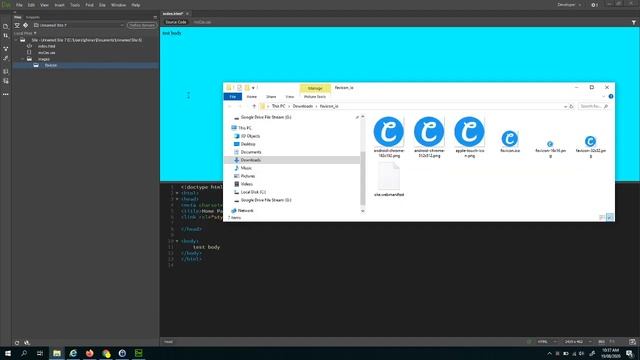Viewport: 640px width, 360px height.
Task: Click the File tab in Explorer ribbon
Action: 233,97
